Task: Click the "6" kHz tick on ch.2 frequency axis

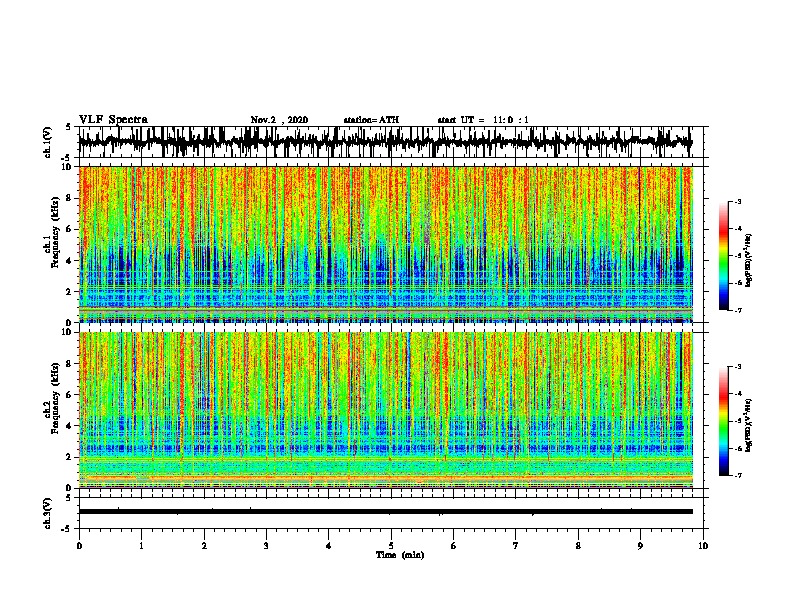Action: pyautogui.click(x=70, y=395)
